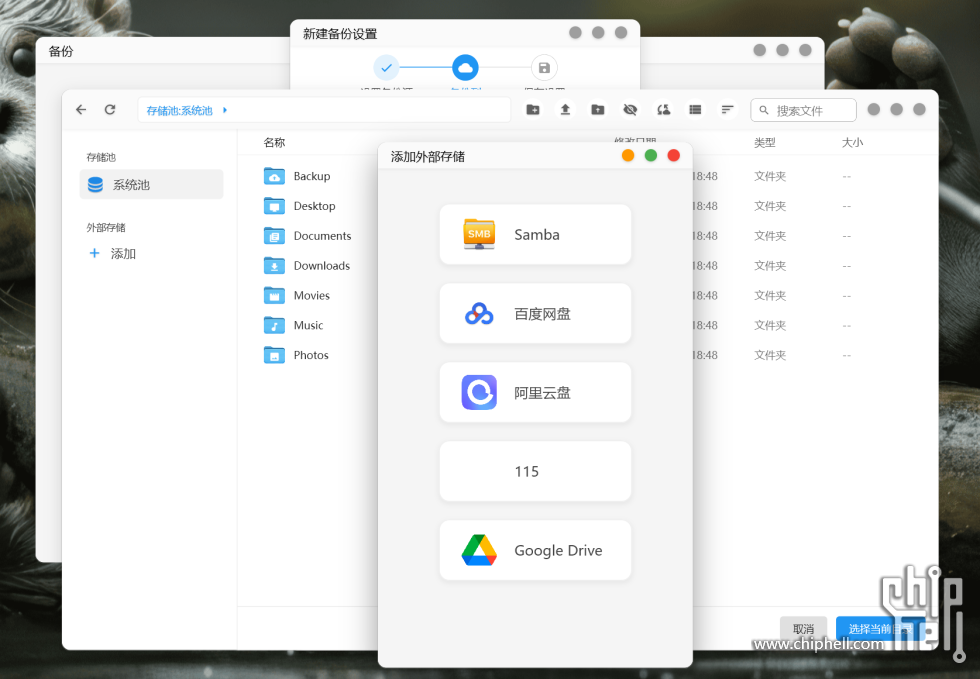Screen dimensions: 980x679
Task: Maximize the 添加外部存储 dialog with green button
Action: pos(651,156)
